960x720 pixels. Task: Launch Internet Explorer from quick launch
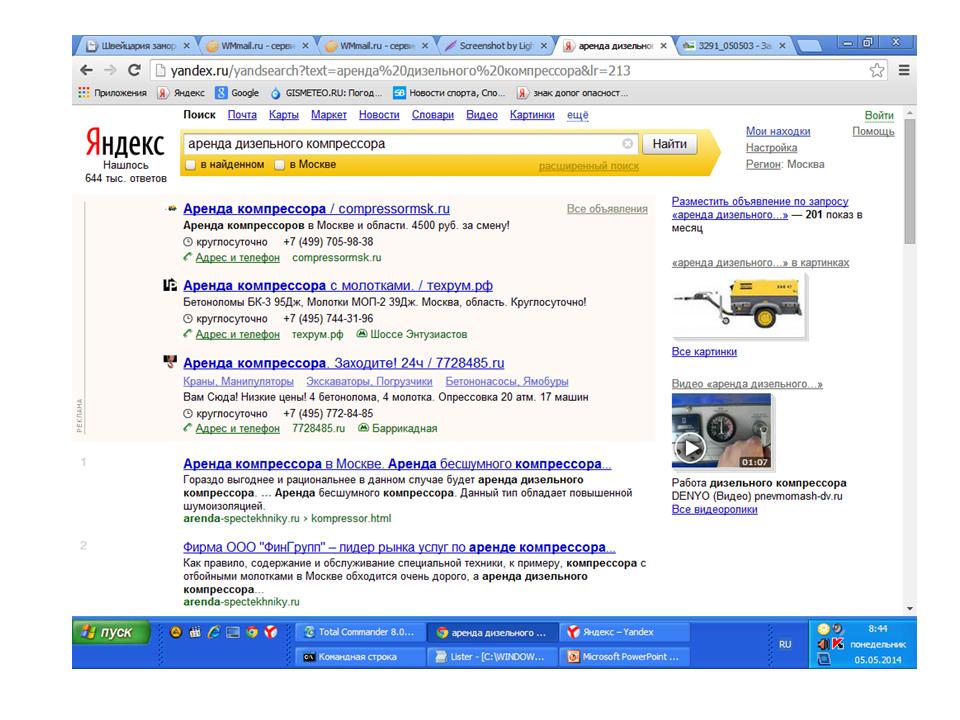(214, 632)
